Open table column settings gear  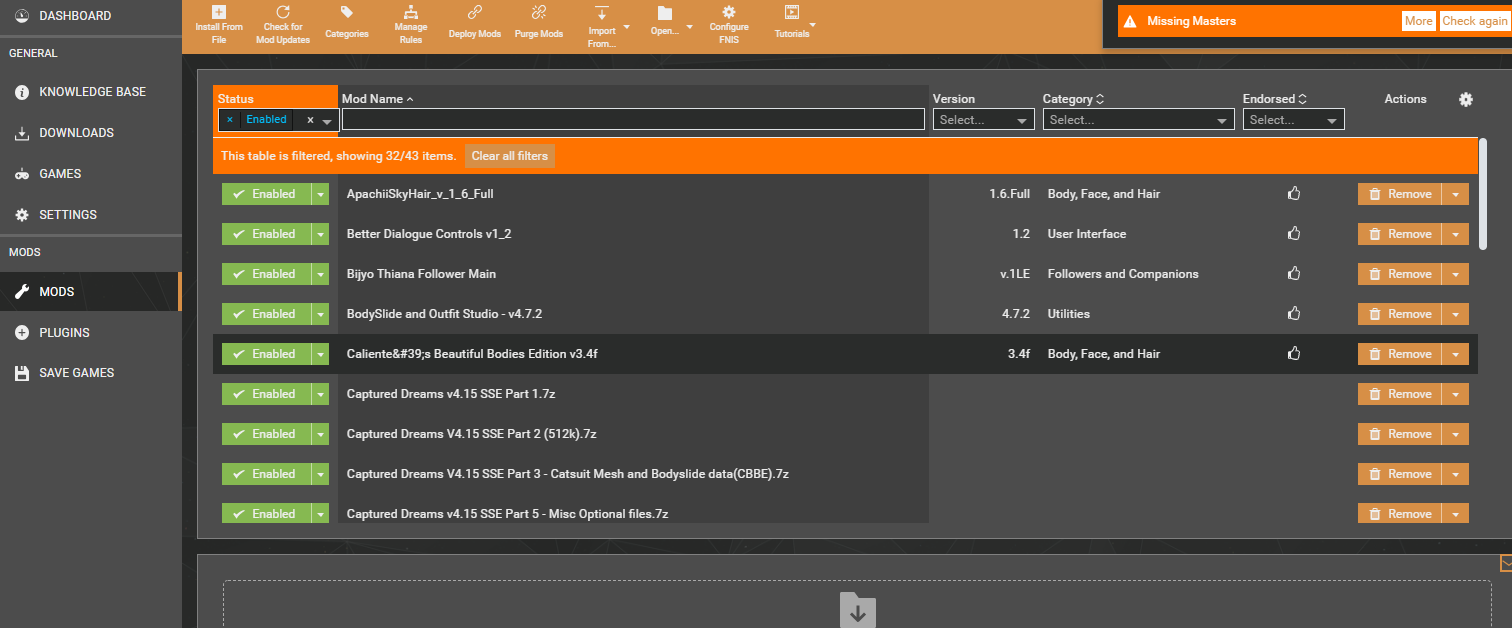coord(1466,99)
